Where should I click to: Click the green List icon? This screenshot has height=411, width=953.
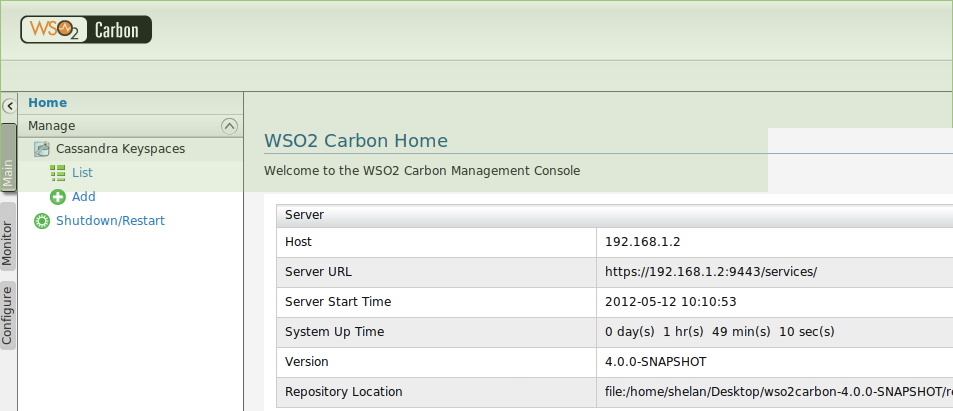(58, 173)
